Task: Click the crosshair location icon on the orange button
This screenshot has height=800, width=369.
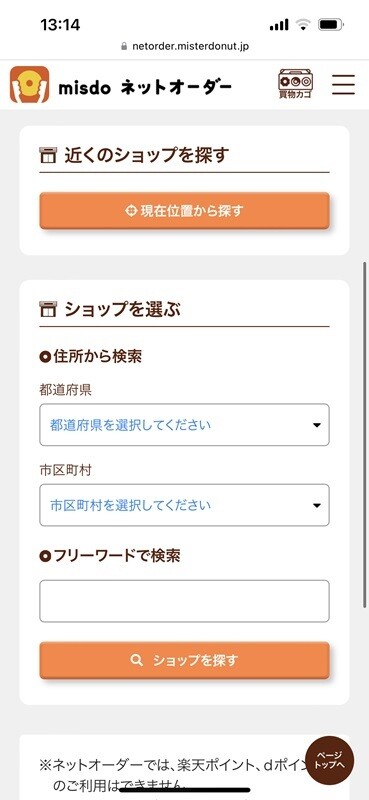Action: [x=131, y=211]
